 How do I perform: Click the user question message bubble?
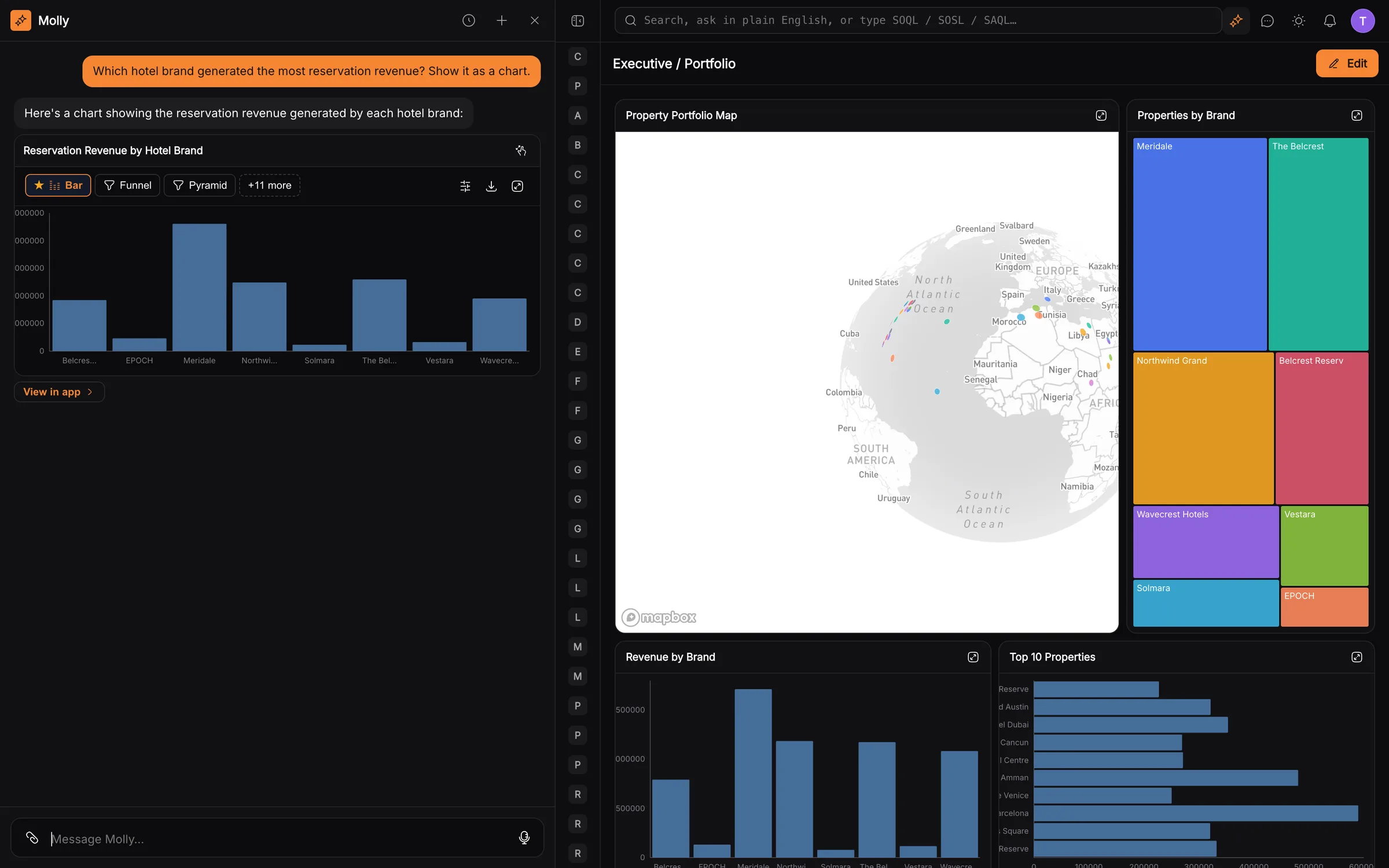(x=311, y=71)
